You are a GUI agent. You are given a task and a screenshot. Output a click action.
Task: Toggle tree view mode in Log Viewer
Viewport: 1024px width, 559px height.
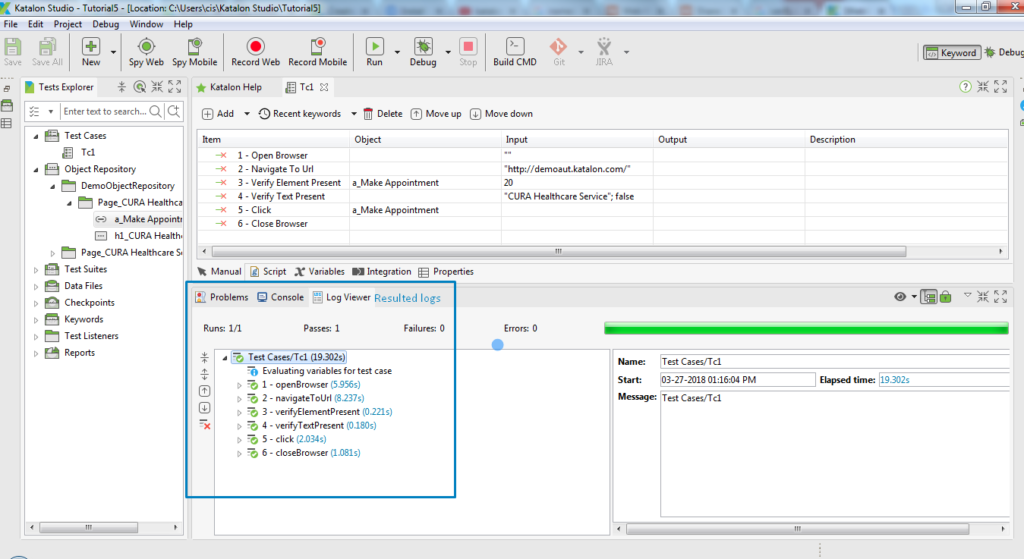tap(928, 297)
